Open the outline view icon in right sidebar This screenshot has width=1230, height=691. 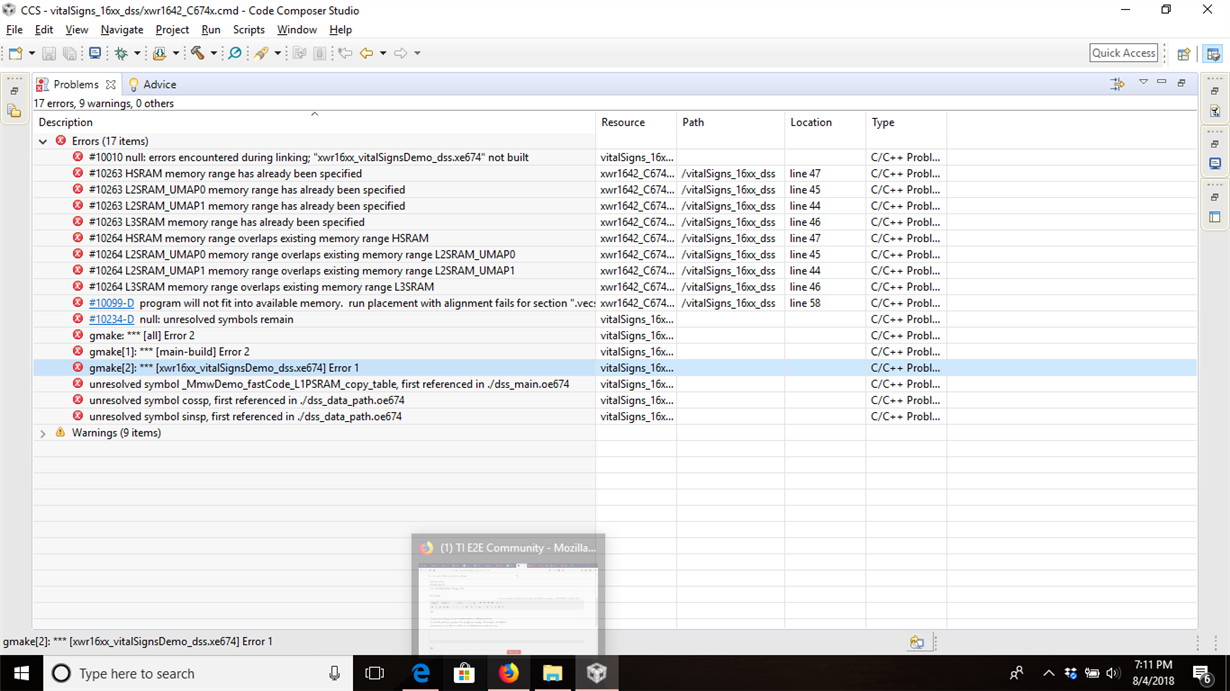point(1215,217)
